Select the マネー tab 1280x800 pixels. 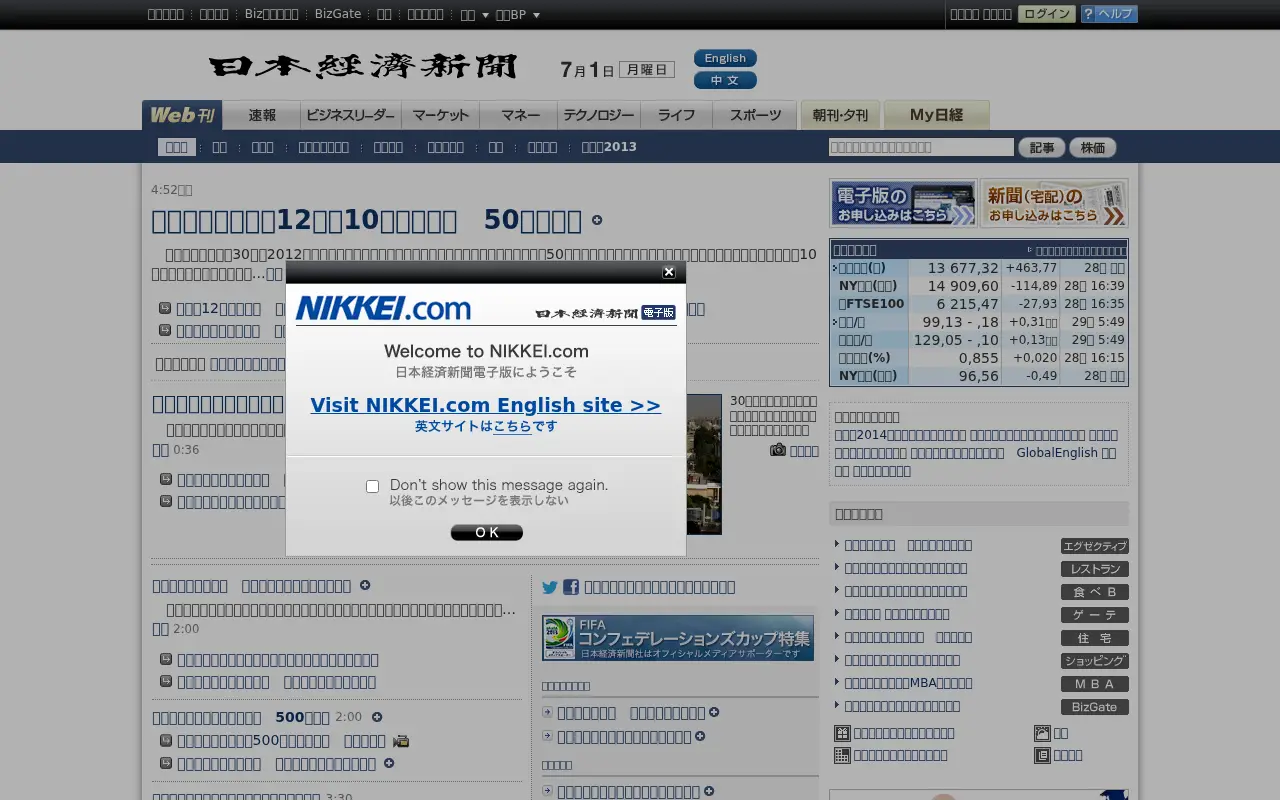coord(520,115)
